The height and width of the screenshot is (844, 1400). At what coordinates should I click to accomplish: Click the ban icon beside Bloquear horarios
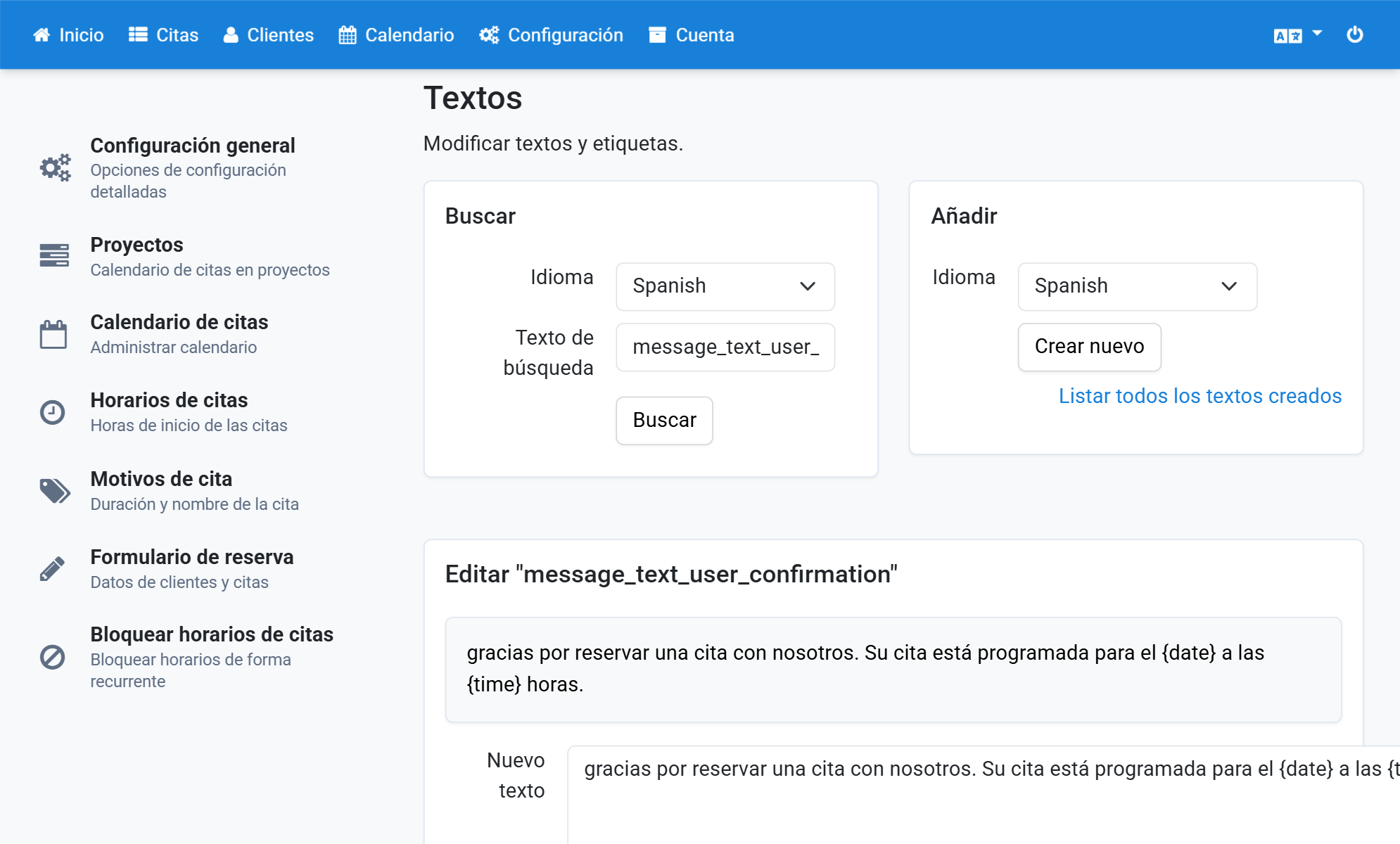[52, 657]
